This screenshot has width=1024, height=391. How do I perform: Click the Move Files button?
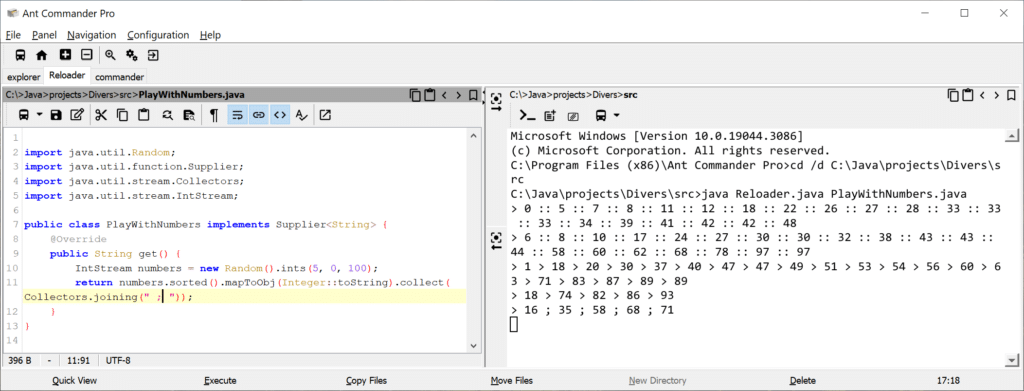[511, 381]
